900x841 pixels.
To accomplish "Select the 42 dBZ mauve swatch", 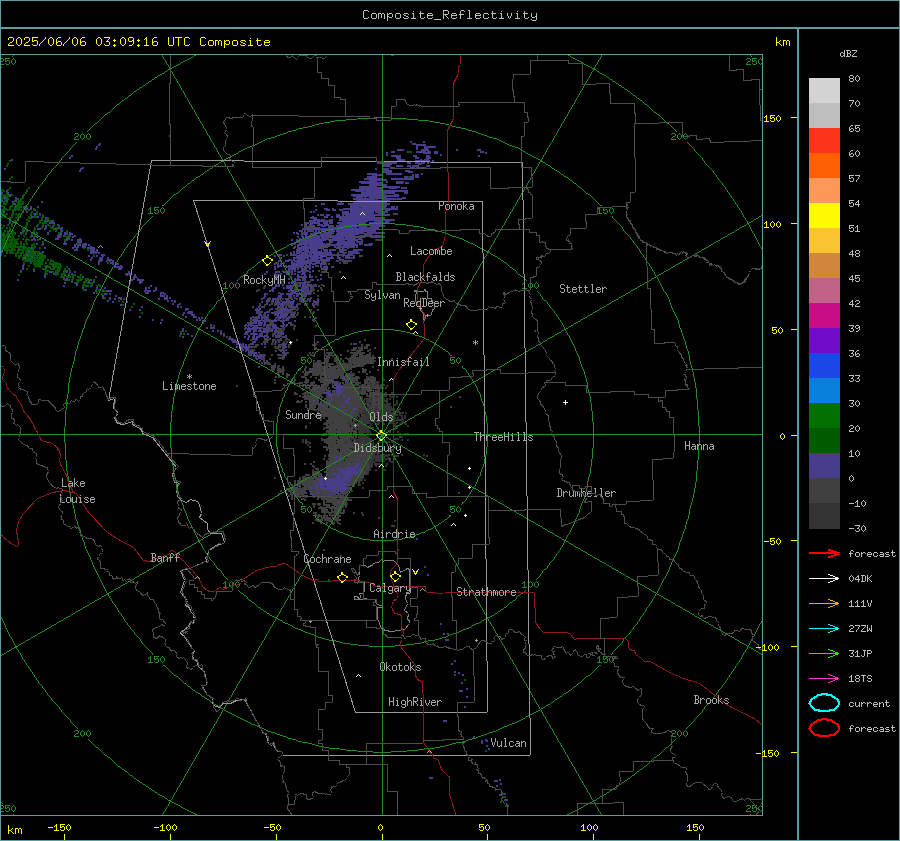I will (824, 290).
